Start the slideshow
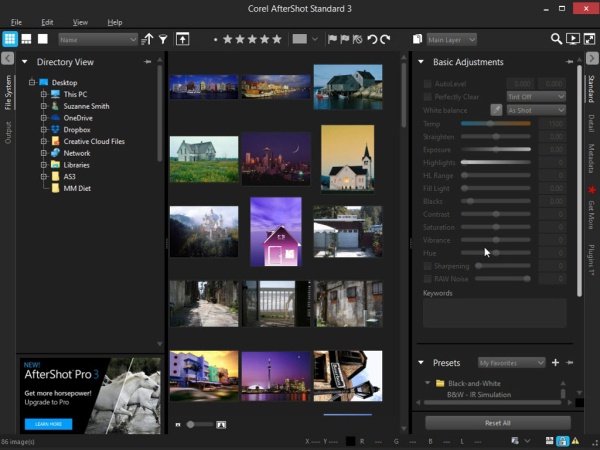600x450 pixels. point(573,39)
